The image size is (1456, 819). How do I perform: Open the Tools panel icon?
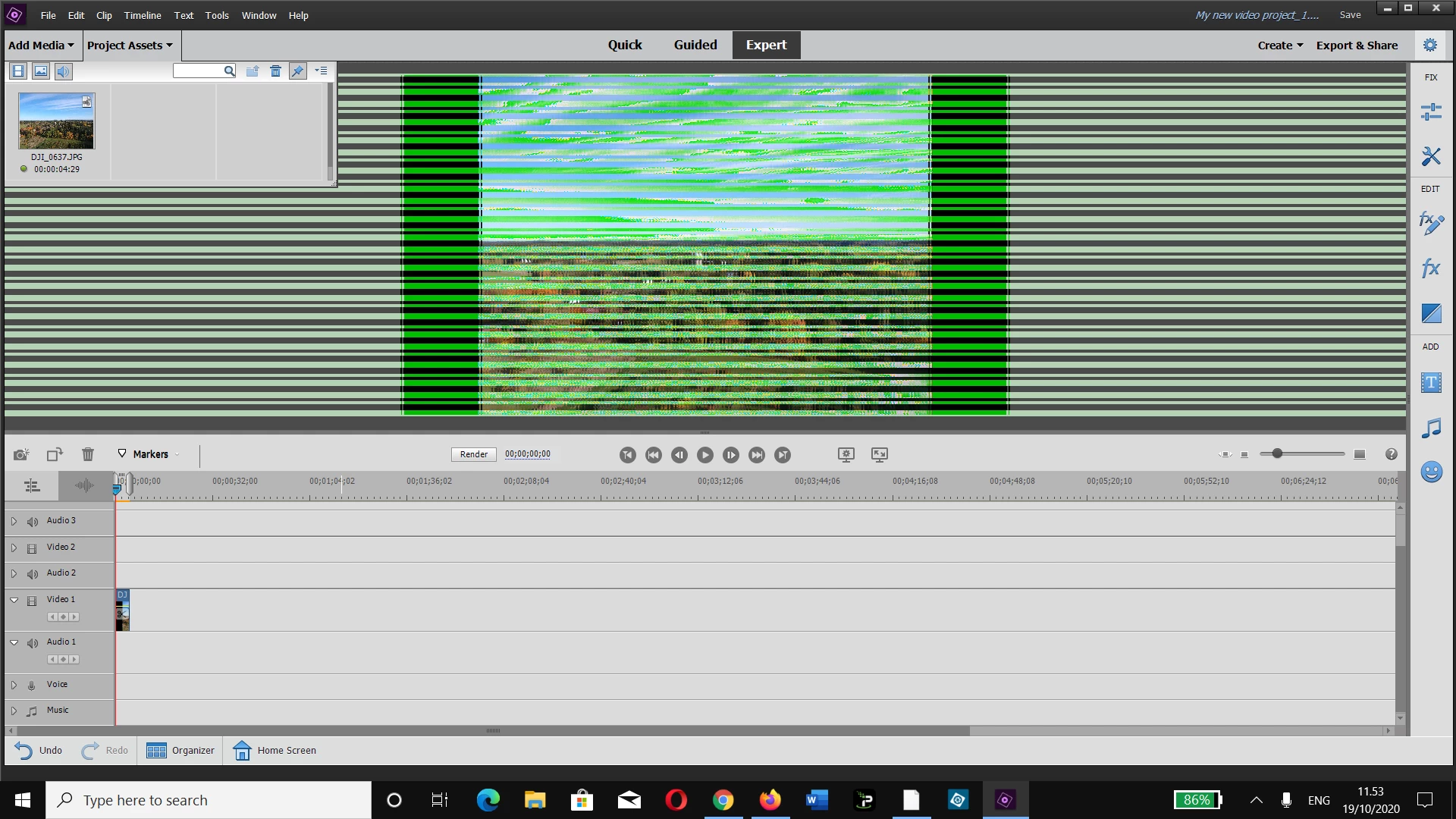pyautogui.click(x=1430, y=156)
